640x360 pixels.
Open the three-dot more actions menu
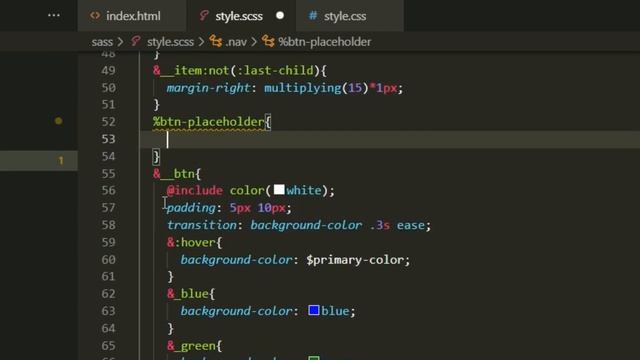(54, 16)
